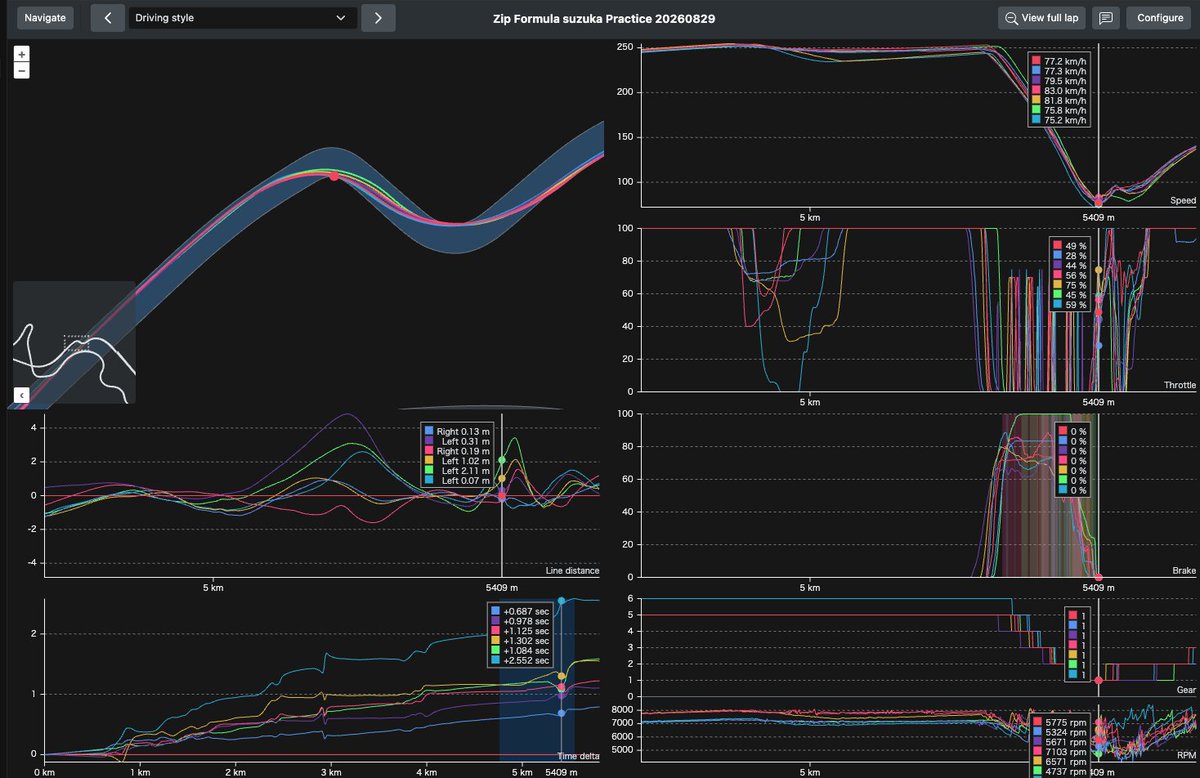Screen dimensions: 1200x778
Task: Click the red brake cursor marker at zero
Action: 1099,577
